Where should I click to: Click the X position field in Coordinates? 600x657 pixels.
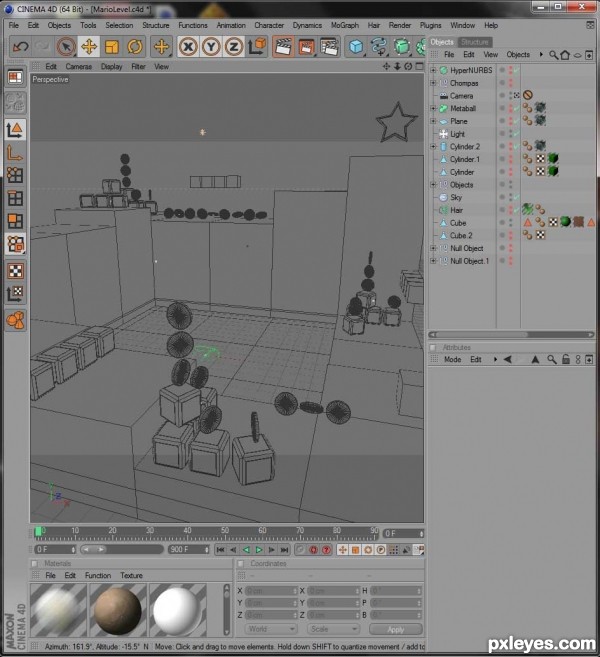[x=271, y=591]
